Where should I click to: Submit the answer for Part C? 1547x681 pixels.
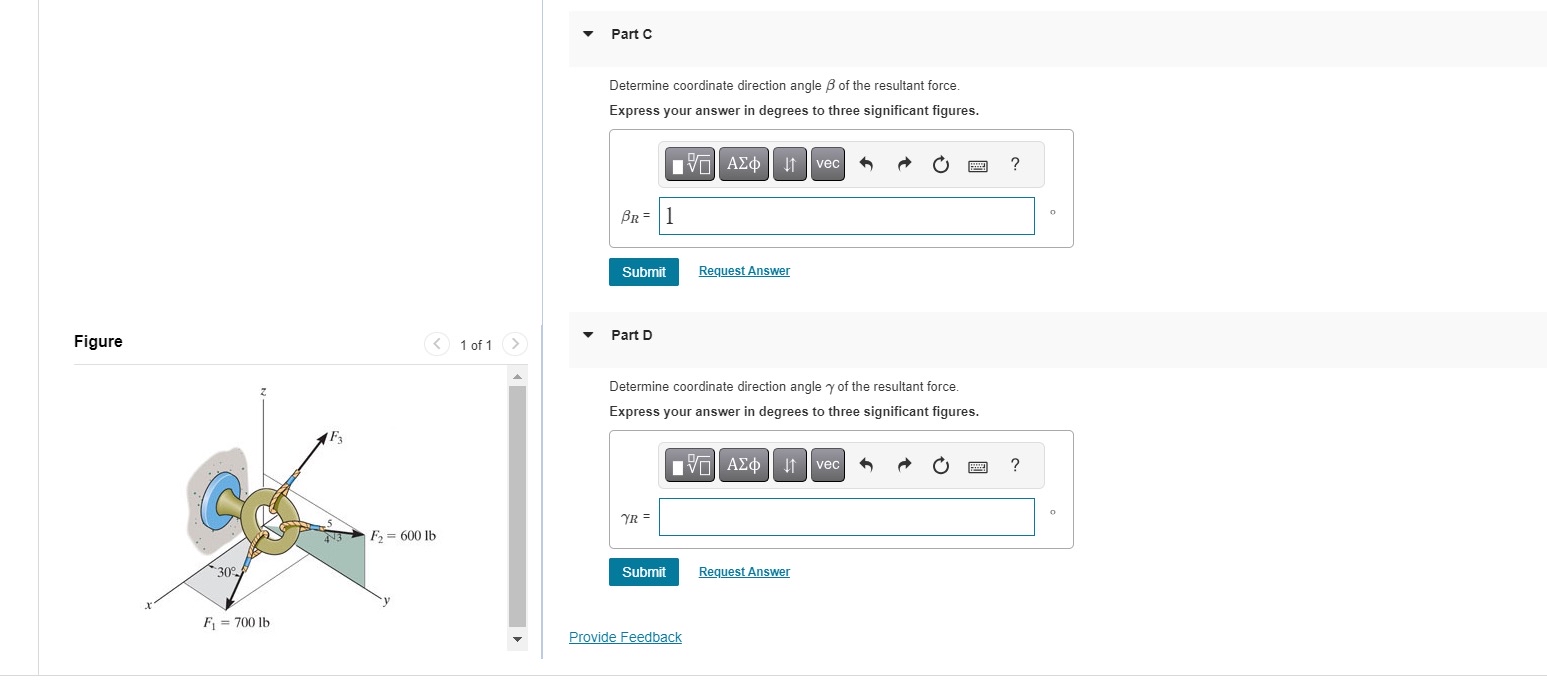pos(643,271)
